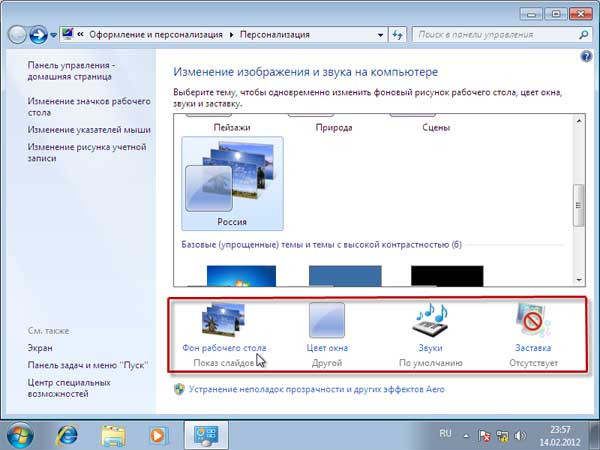Open the Desktop Background slideshow icon

coord(223,320)
